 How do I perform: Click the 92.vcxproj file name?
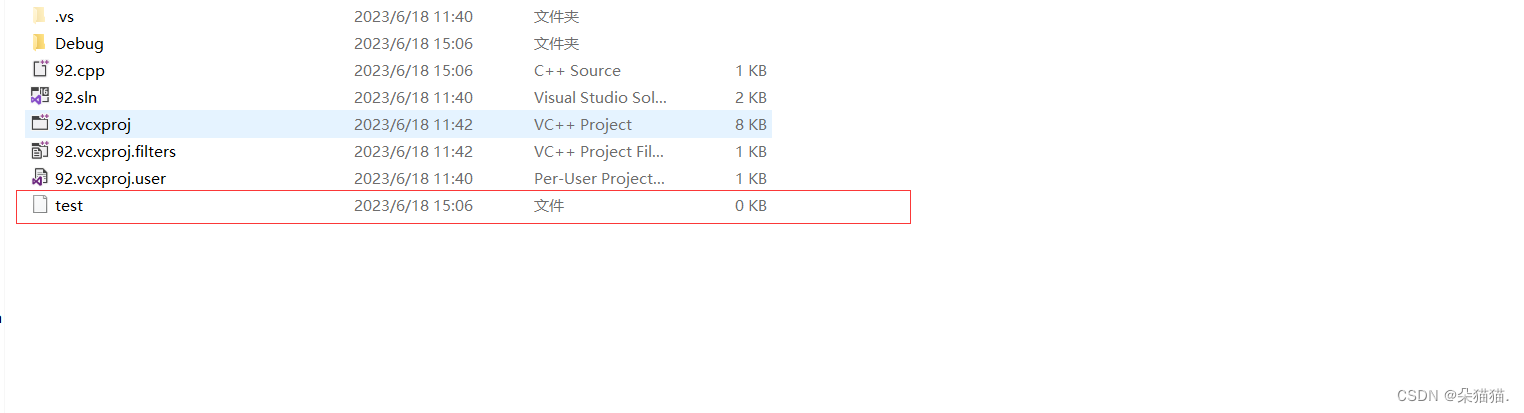click(93, 125)
